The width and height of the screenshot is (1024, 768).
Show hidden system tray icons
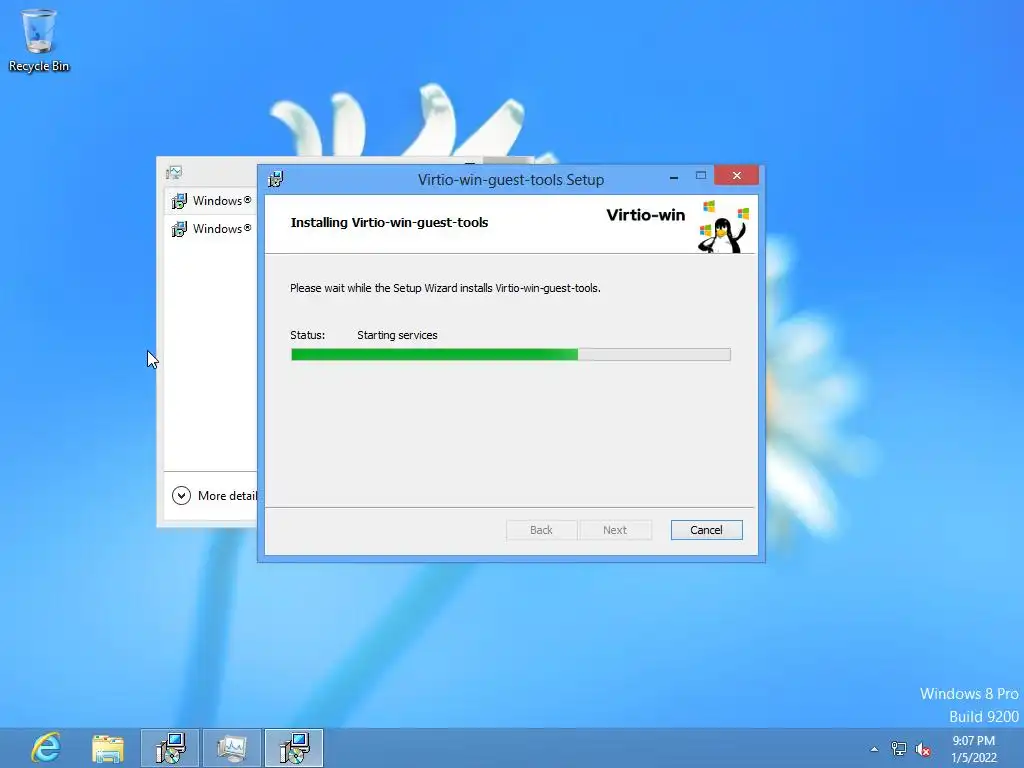[x=874, y=749]
